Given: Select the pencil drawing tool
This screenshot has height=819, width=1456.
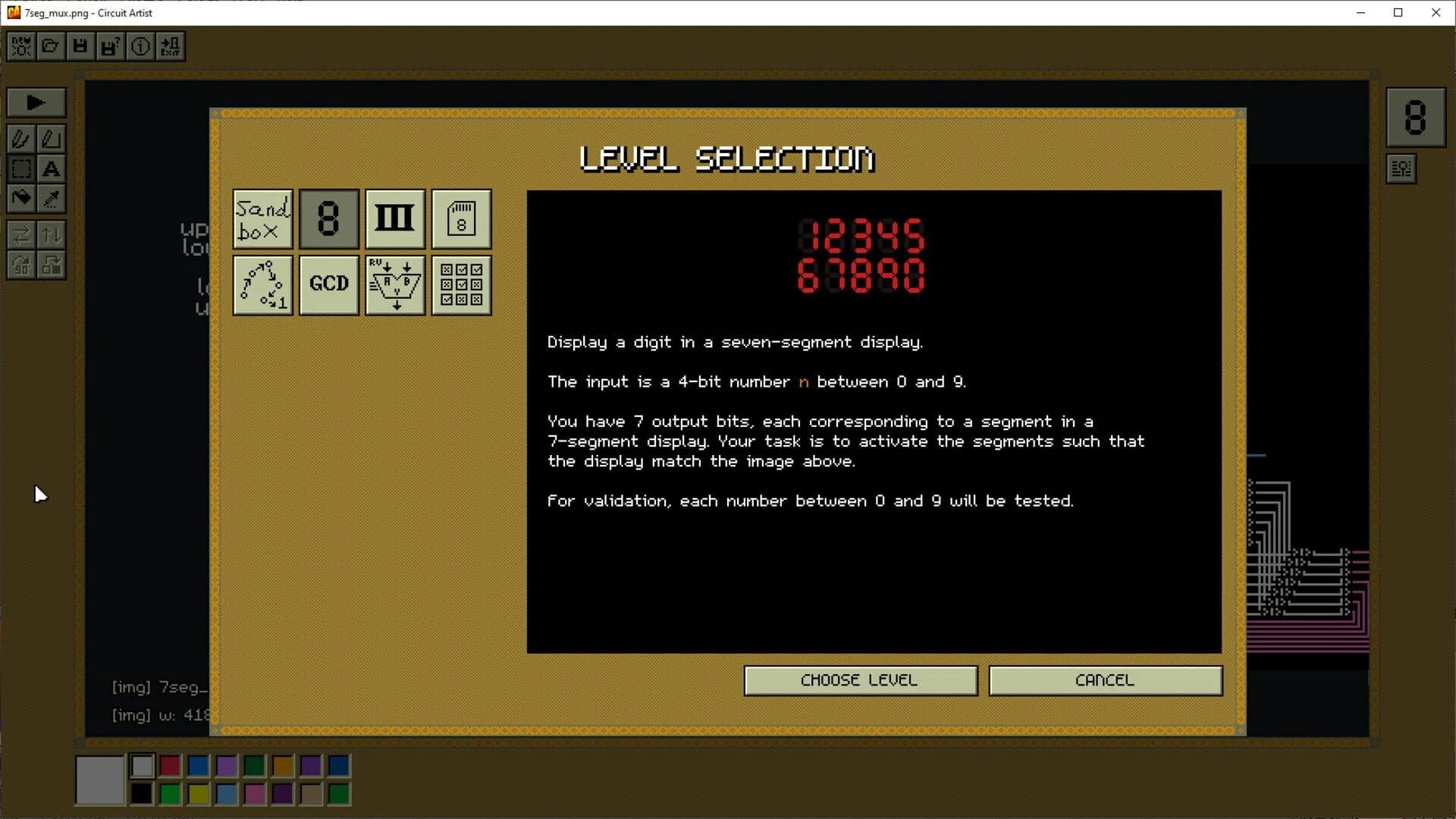Looking at the screenshot, I should tap(20, 139).
